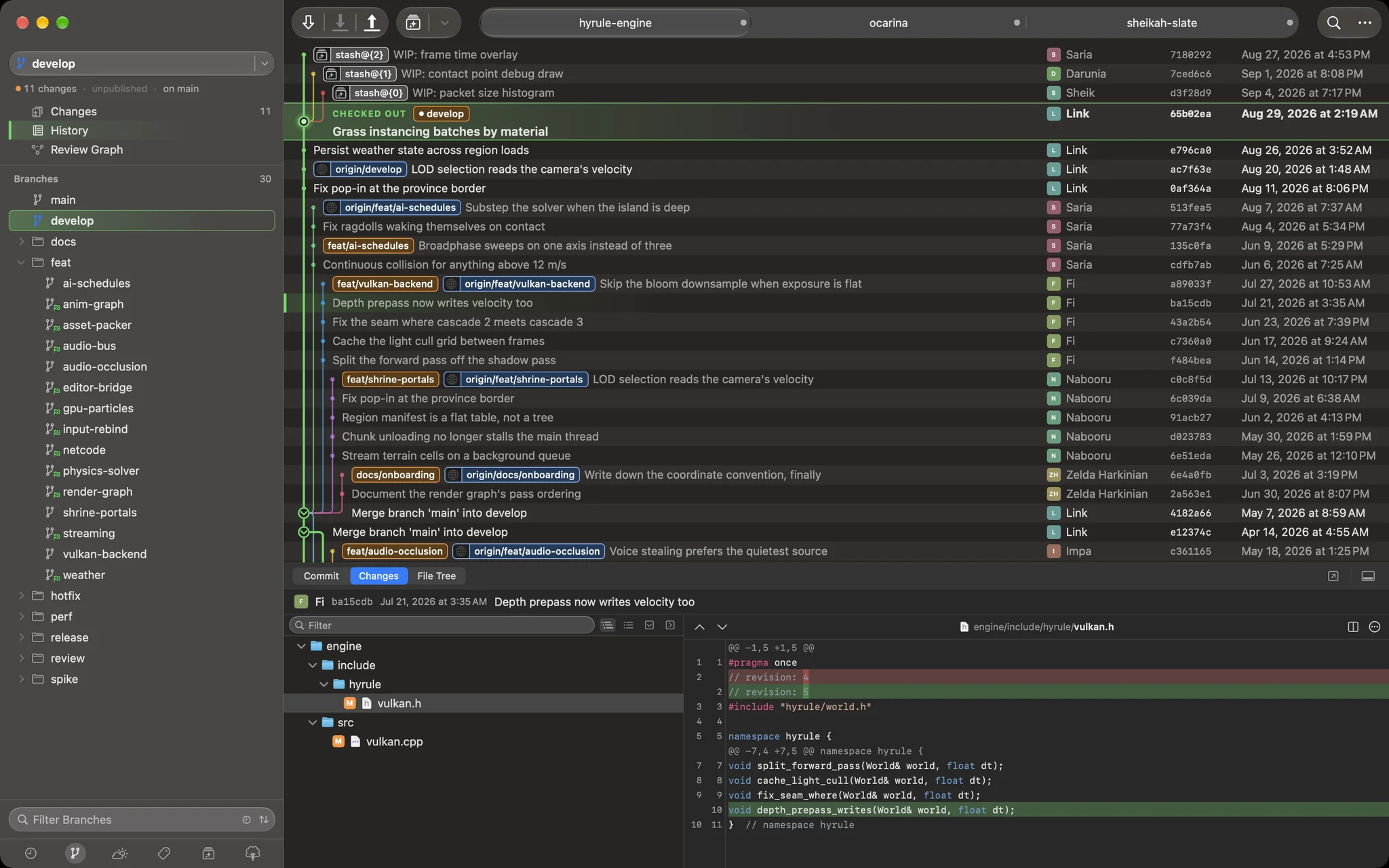Toggle side-by-side diff view icon
Viewport: 1389px width, 868px height.
point(1353,627)
